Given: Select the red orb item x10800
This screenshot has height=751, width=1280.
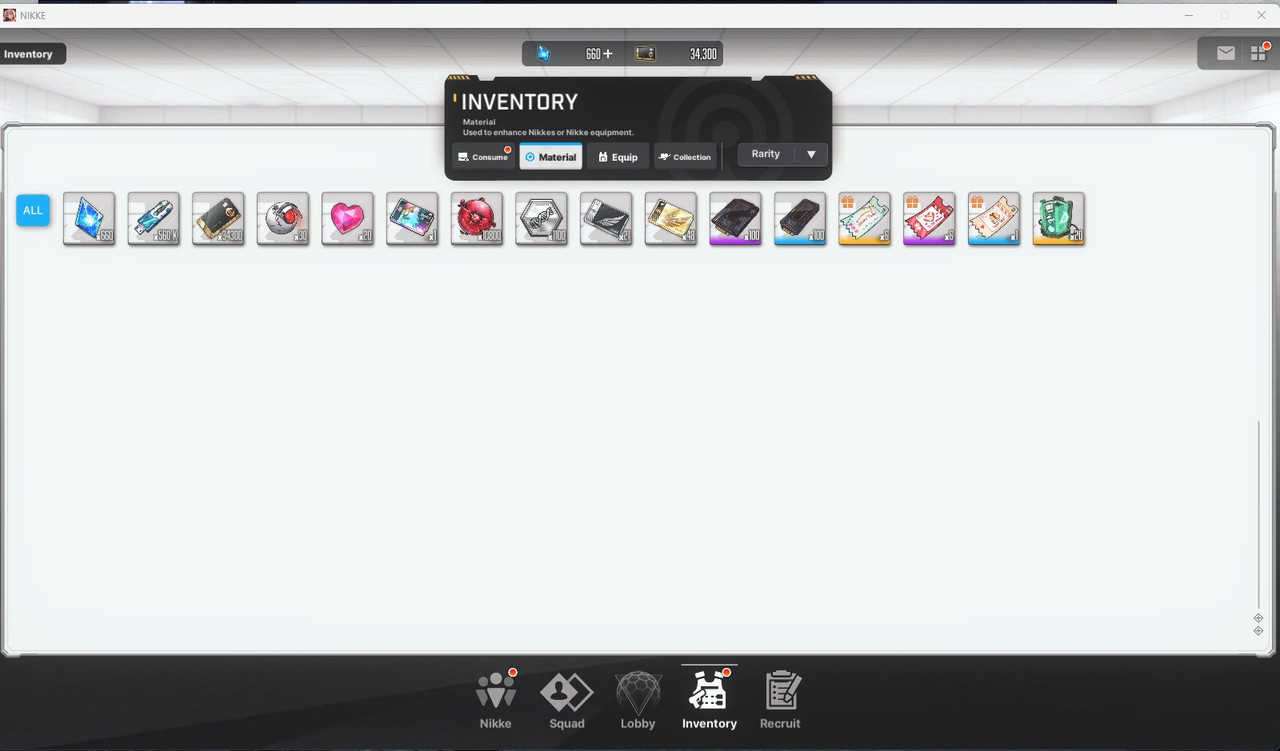Looking at the screenshot, I should pos(477,219).
